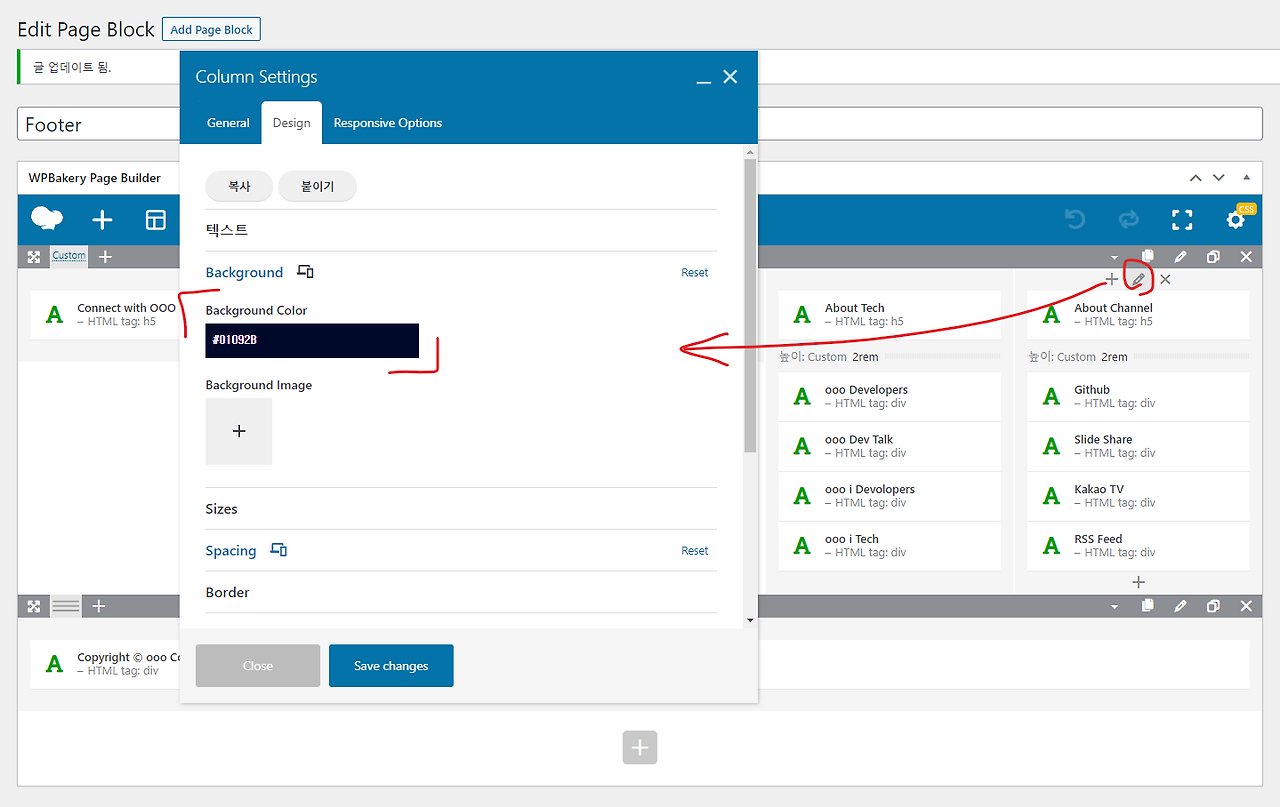Prepend element to About Channel column
The image size is (1280, 807).
pyautogui.click(x=1112, y=279)
